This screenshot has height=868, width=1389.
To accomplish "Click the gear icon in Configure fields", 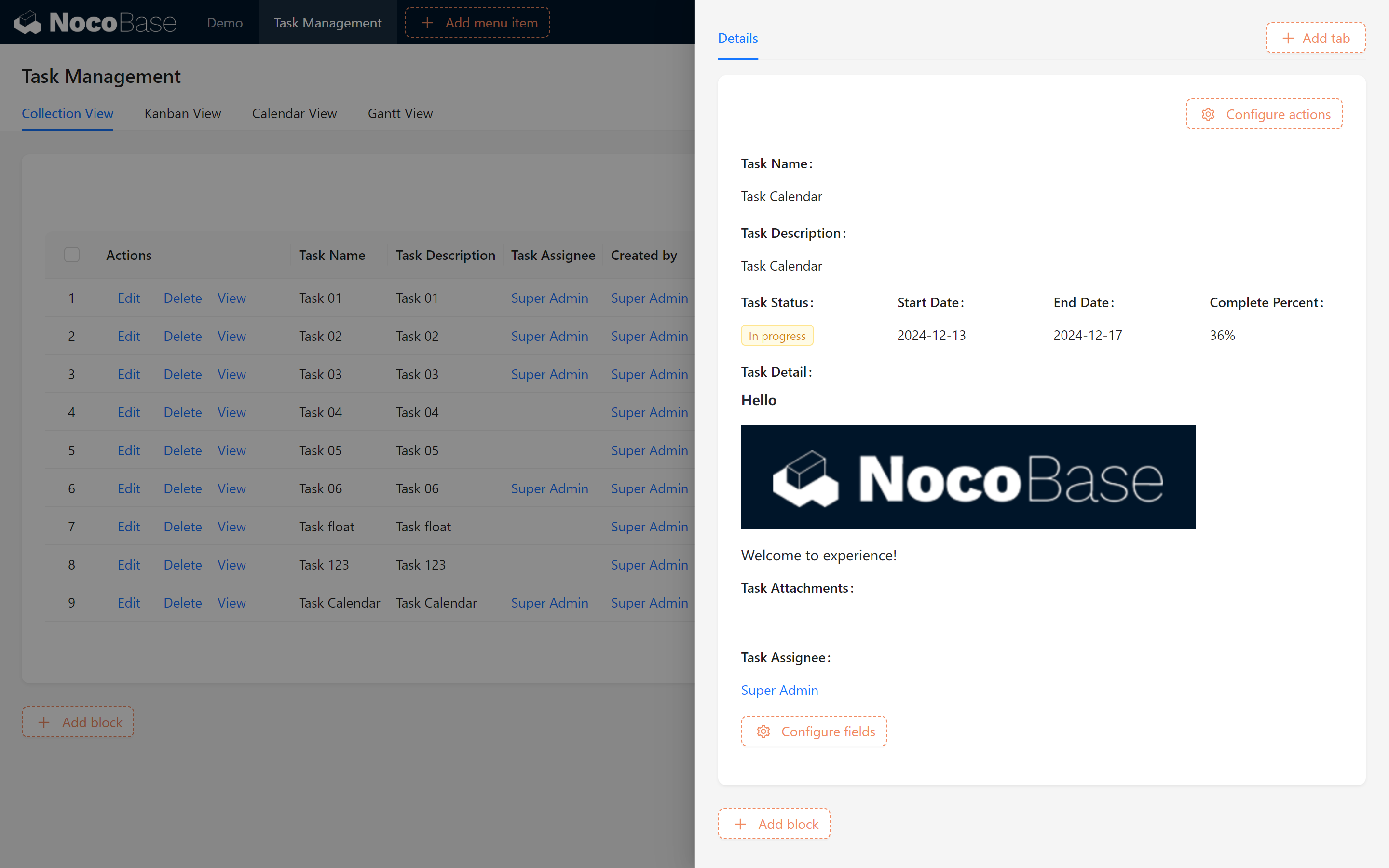I will coord(763,732).
